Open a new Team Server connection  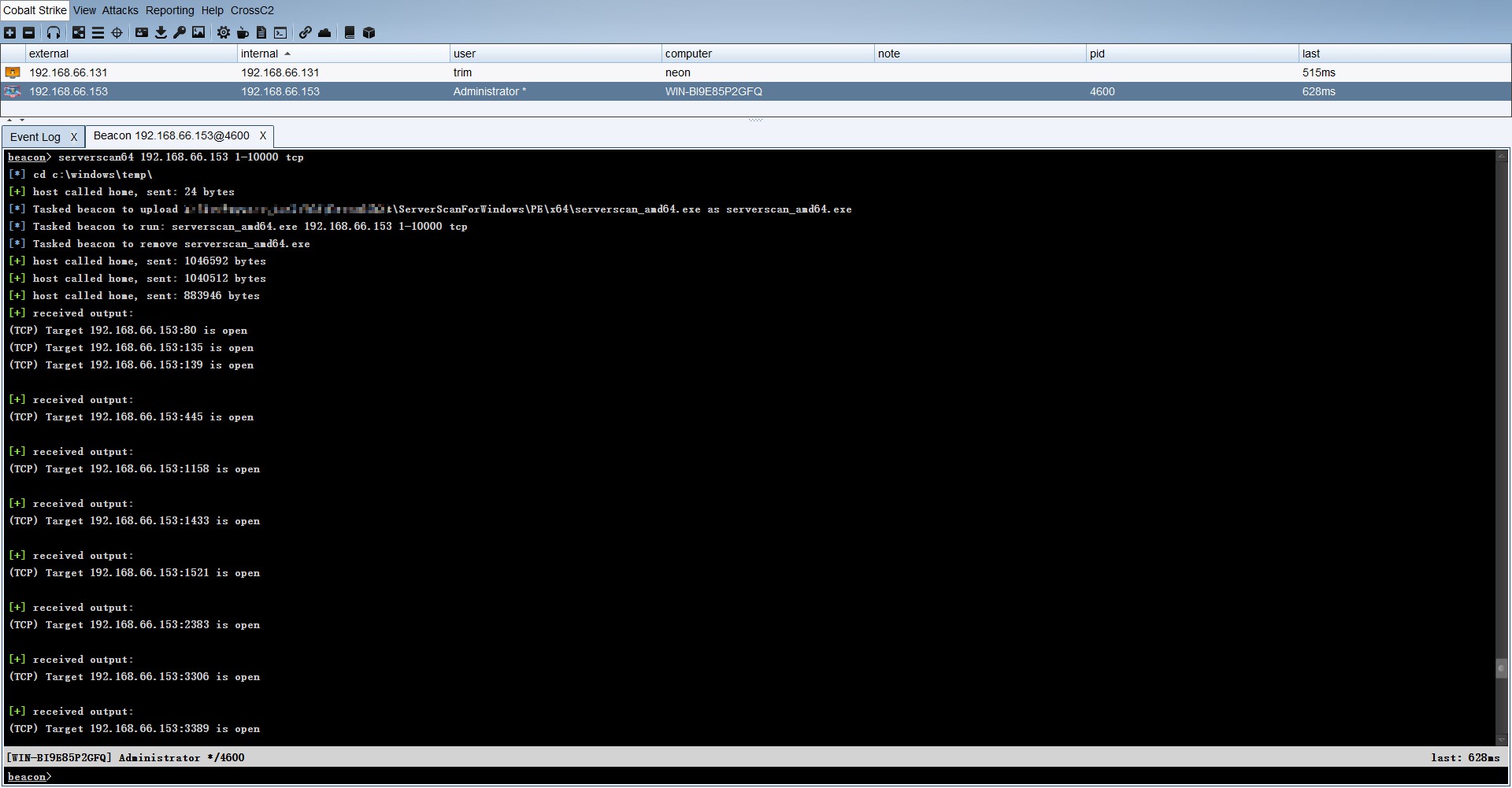click(9, 33)
